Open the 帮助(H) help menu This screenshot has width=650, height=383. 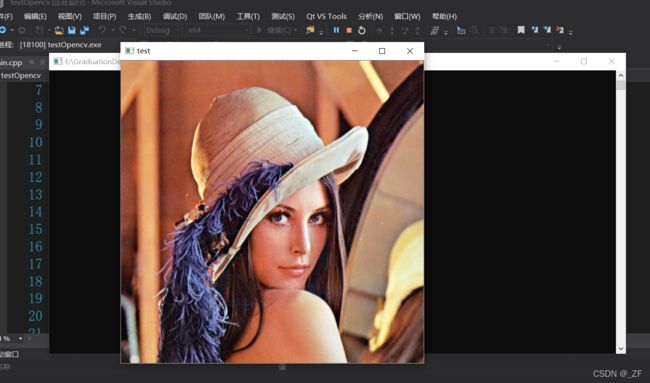(x=444, y=17)
